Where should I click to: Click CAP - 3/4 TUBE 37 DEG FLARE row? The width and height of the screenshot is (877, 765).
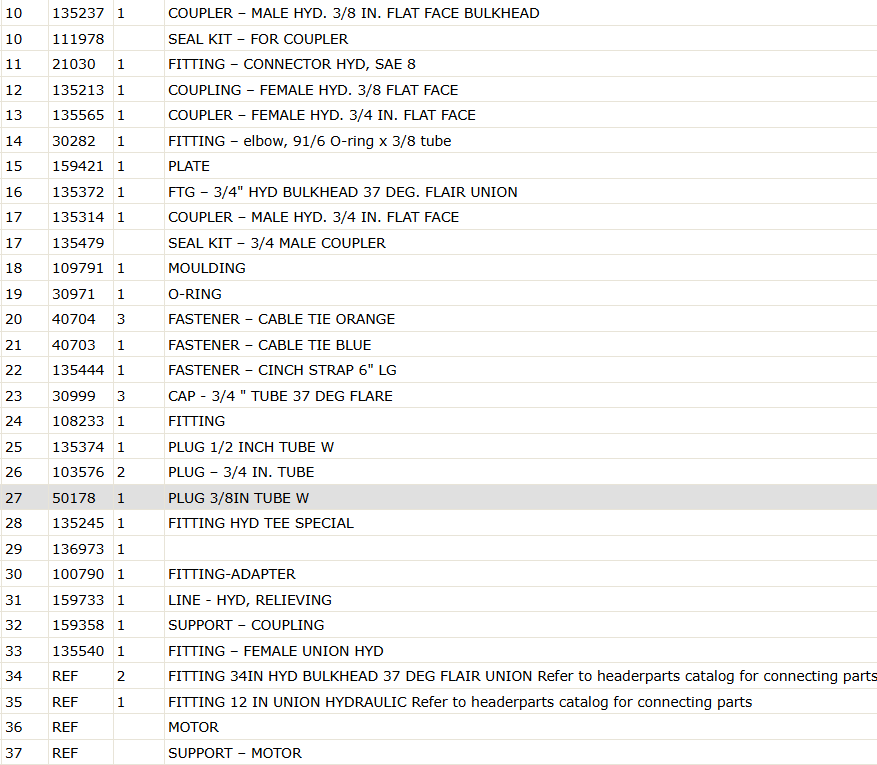(438, 396)
